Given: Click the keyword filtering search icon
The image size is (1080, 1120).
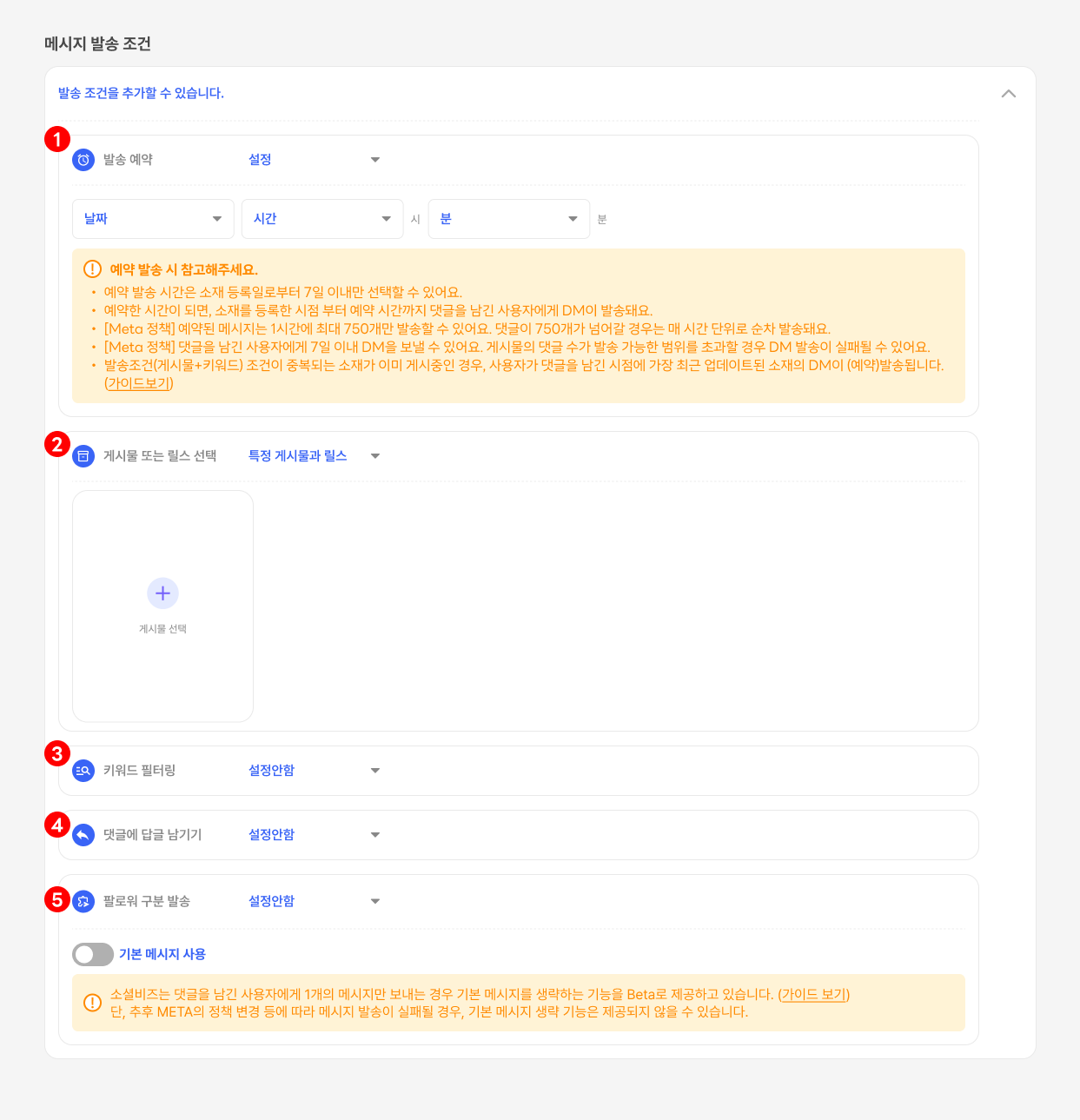Looking at the screenshot, I should (83, 771).
